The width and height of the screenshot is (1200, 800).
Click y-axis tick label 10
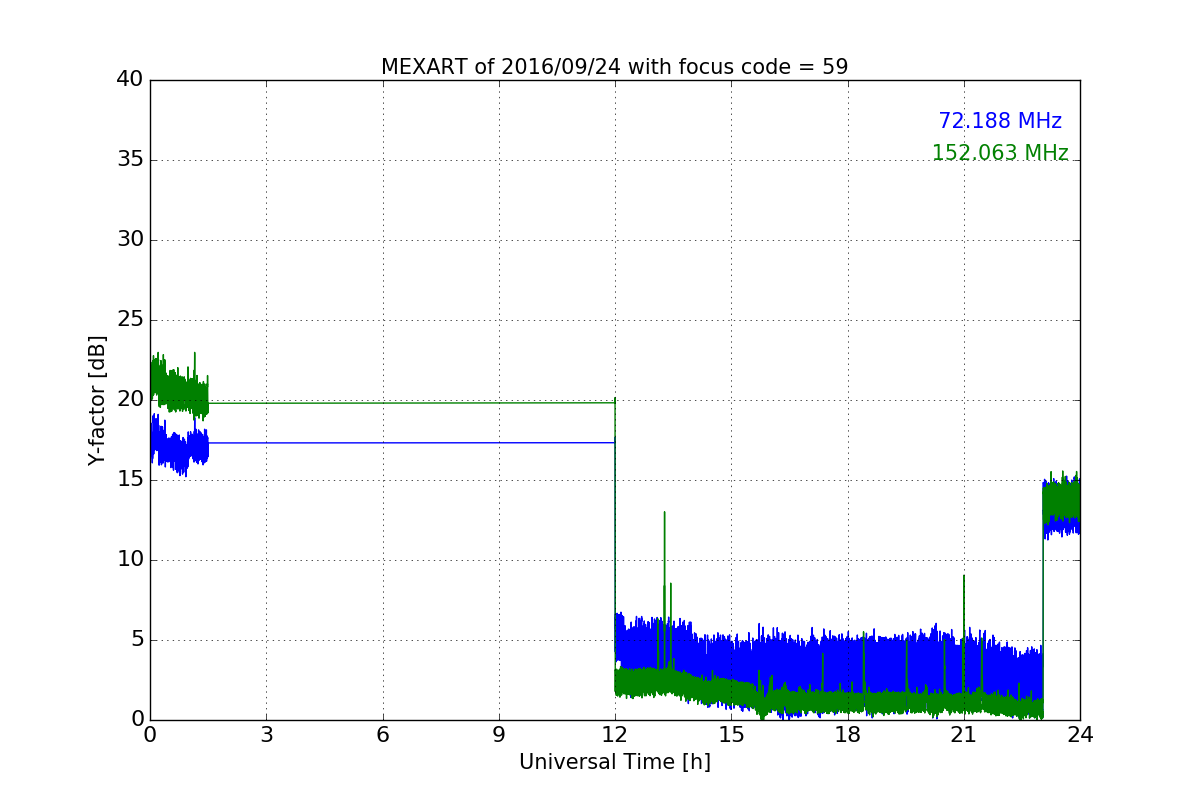[129, 560]
